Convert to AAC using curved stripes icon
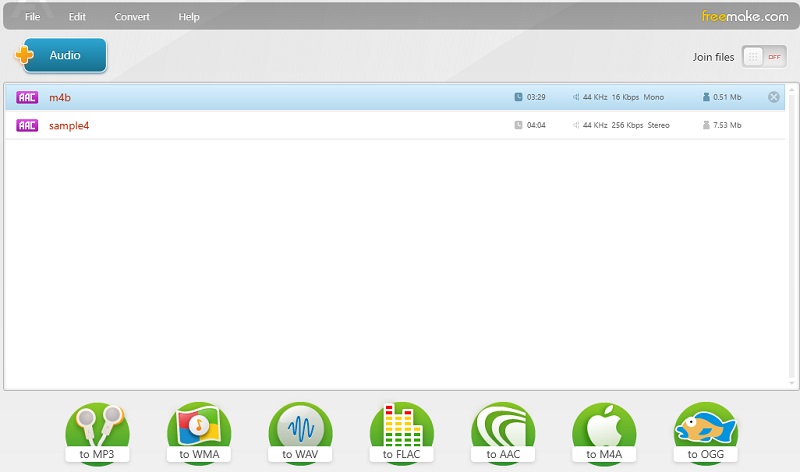Image resolution: width=800 pixels, height=472 pixels. 503,434
